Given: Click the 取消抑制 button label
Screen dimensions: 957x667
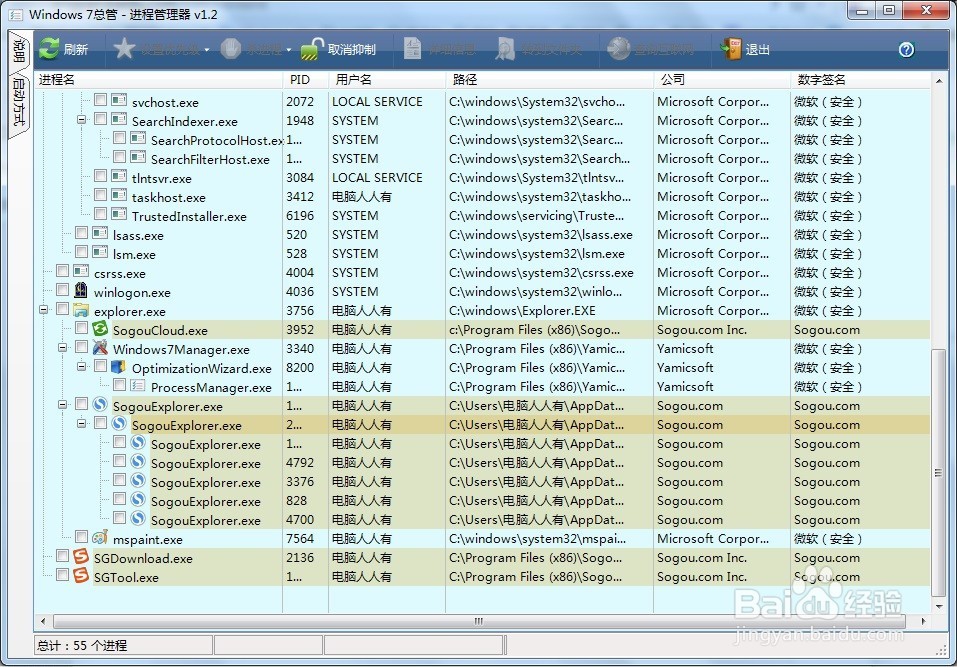Looking at the screenshot, I should pyautogui.click(x=352, y=49).
